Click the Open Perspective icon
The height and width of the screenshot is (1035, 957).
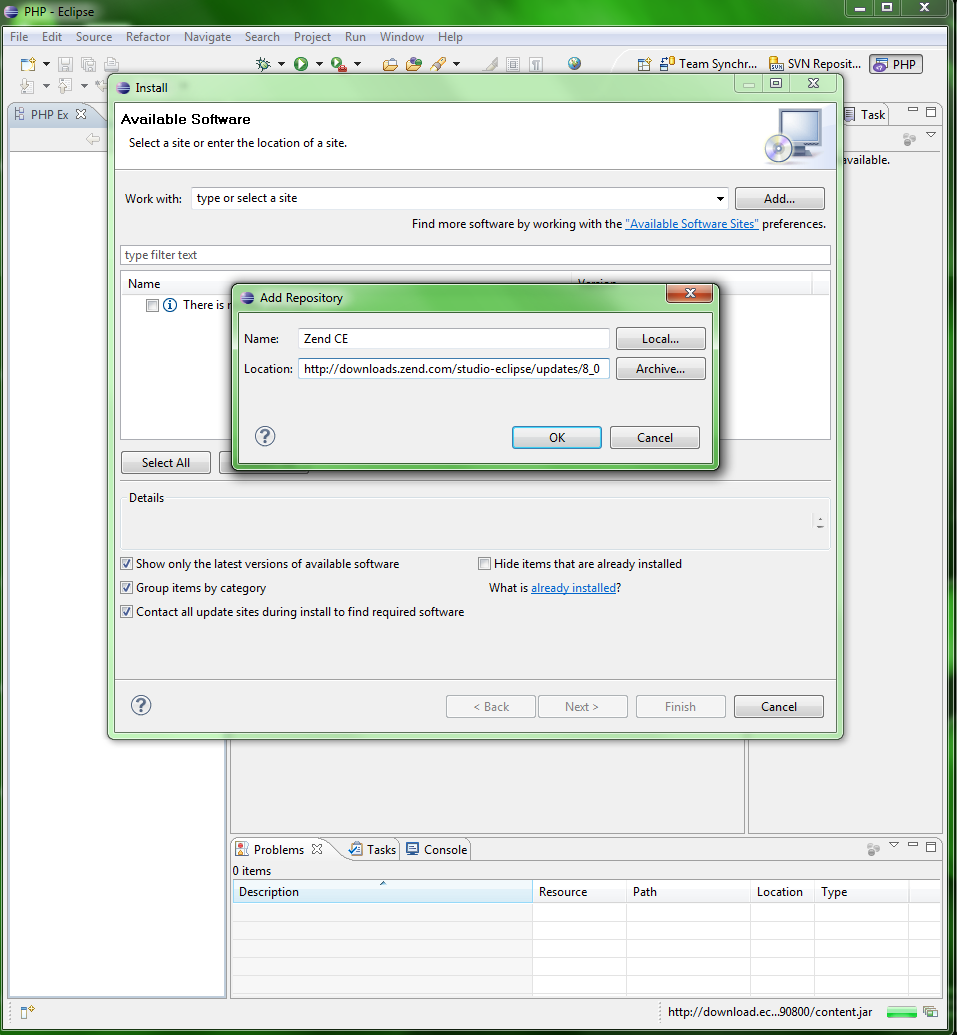pyautogui.click(x=644, y=64)
